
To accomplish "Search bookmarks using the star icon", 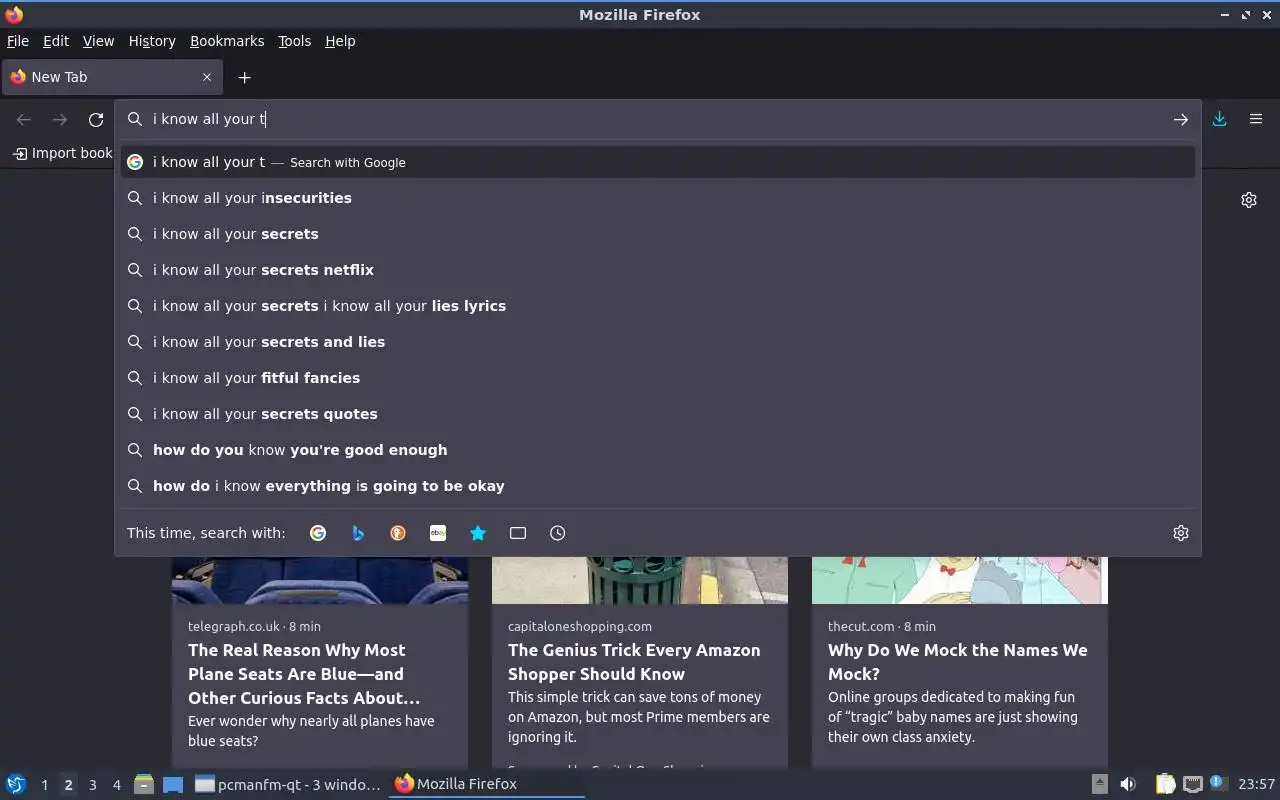I will click(478, 533).
